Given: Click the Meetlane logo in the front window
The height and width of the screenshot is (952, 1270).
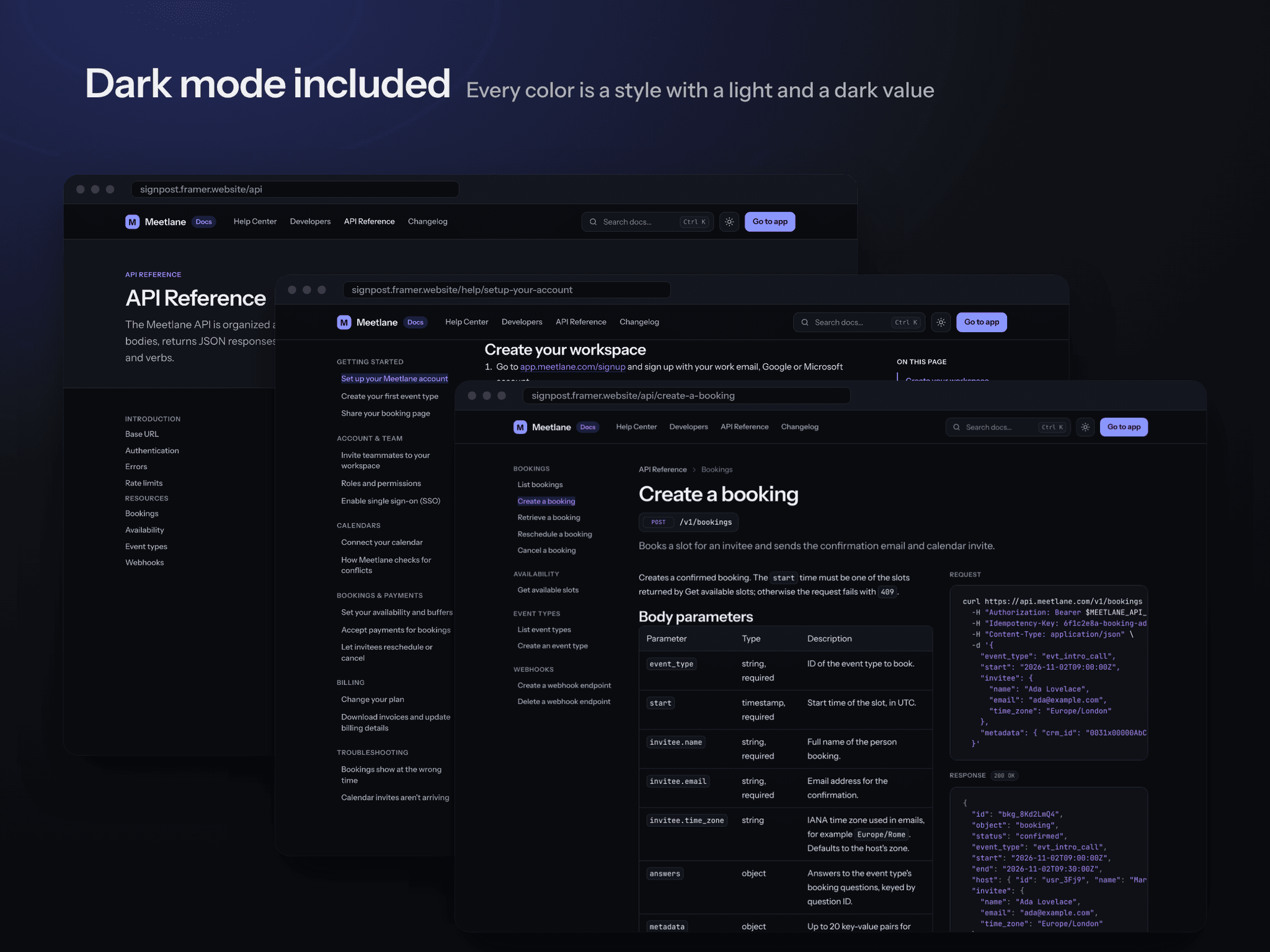Looking at the screenshot, I should point(542,427).
